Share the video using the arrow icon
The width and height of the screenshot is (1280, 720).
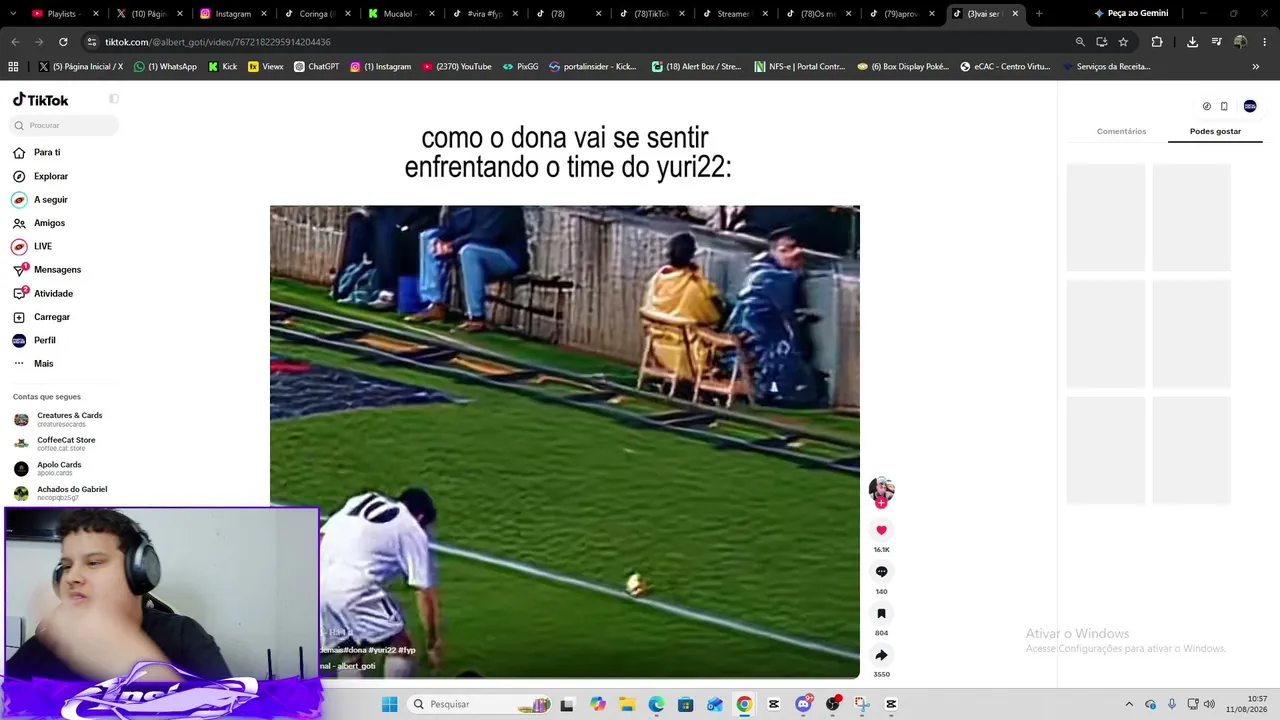click(881, 655)
